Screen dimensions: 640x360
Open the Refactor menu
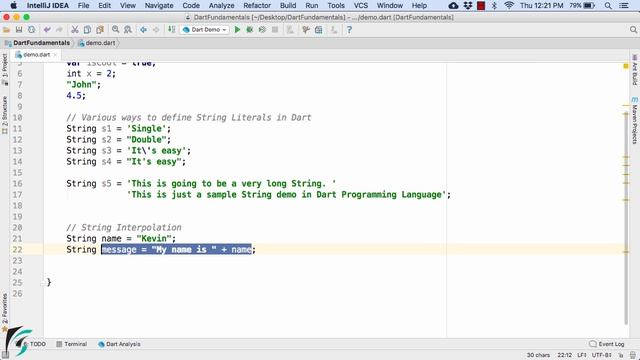[257, 5]
